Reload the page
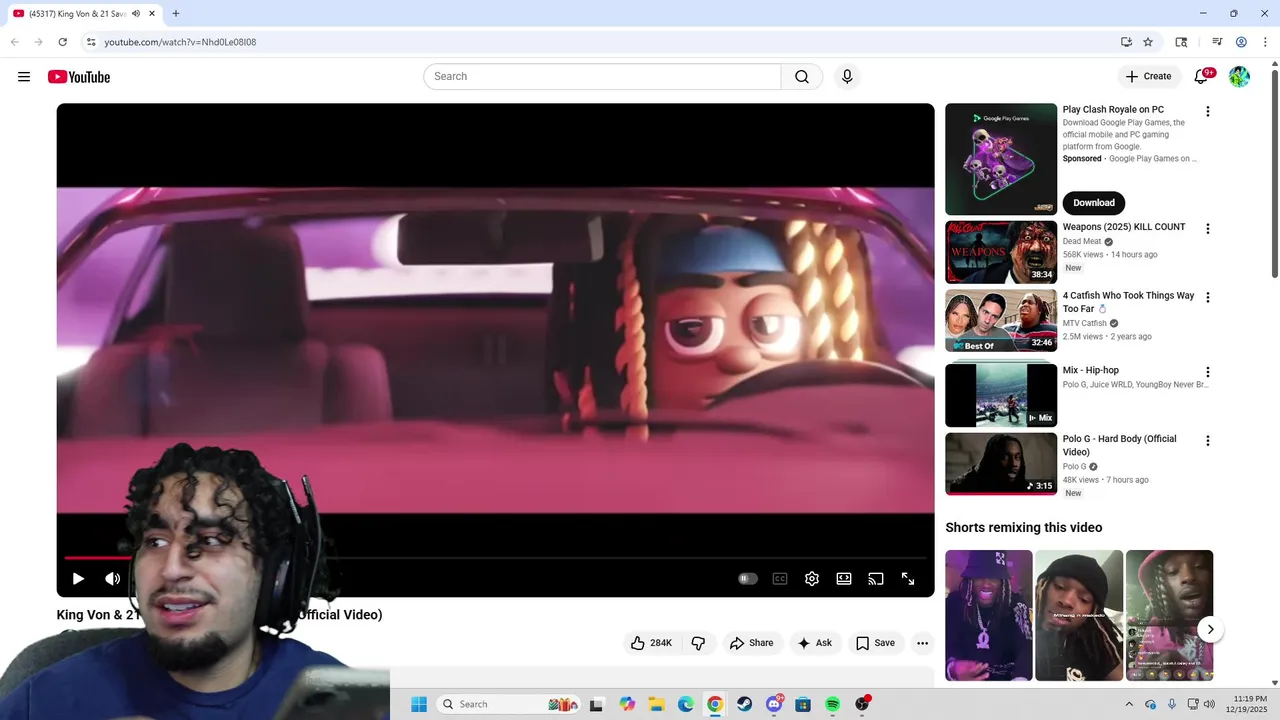Screen dimensions: 1280x720 (62, 42)
